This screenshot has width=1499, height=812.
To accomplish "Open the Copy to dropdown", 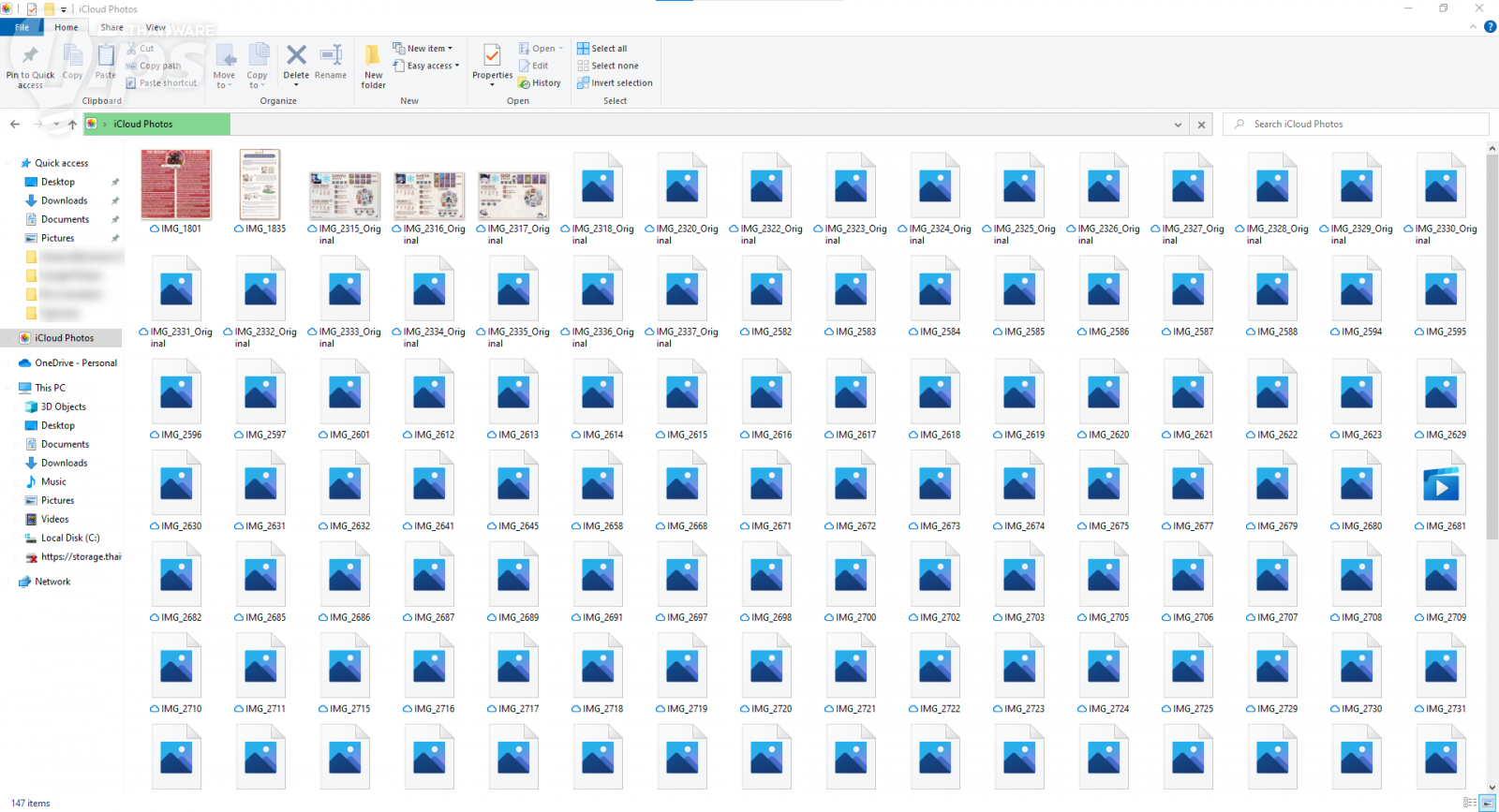I will (257, 66).
